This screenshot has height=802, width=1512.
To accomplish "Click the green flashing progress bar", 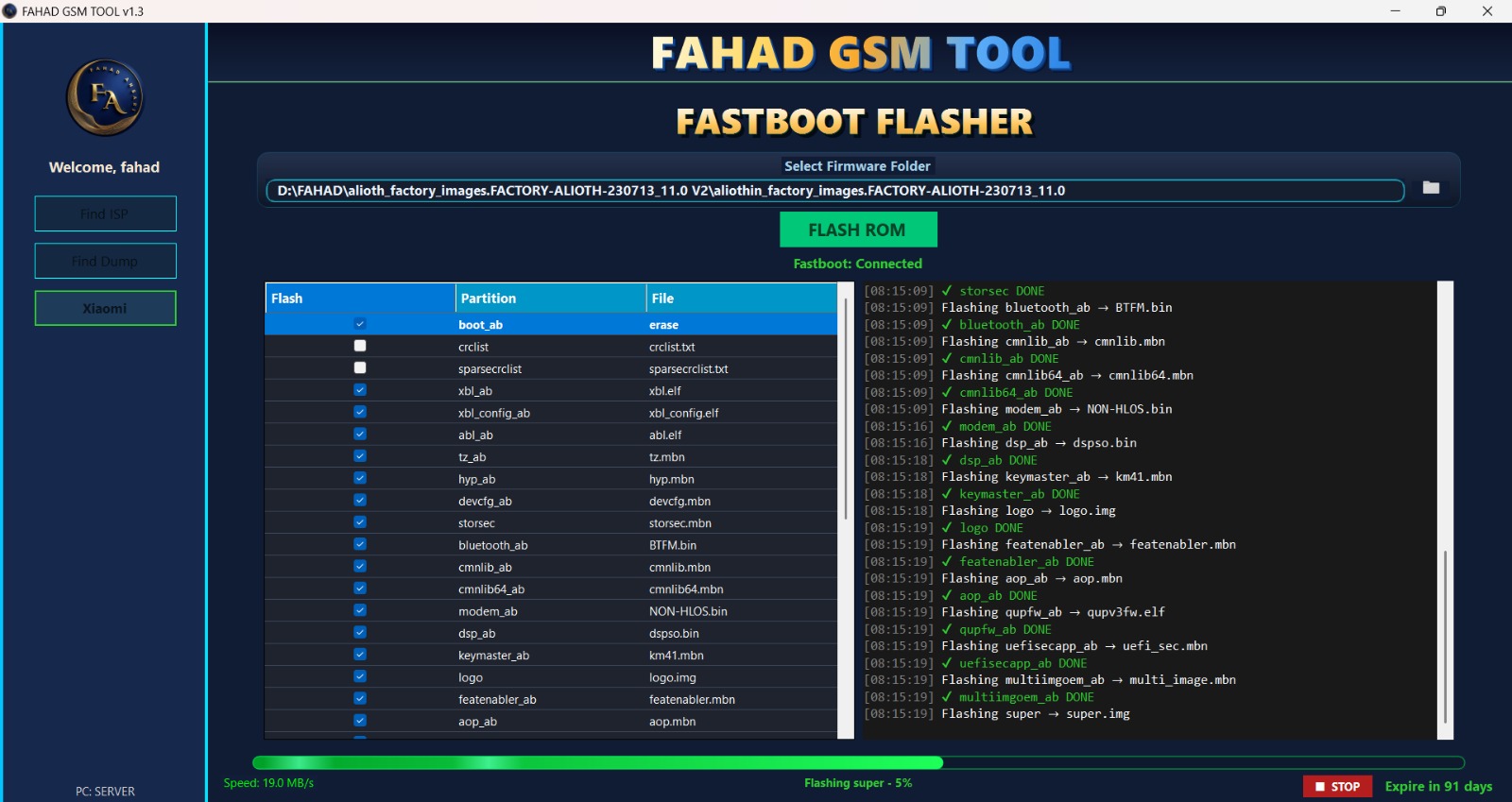I will pyautogui.click(x=597, y=763).
